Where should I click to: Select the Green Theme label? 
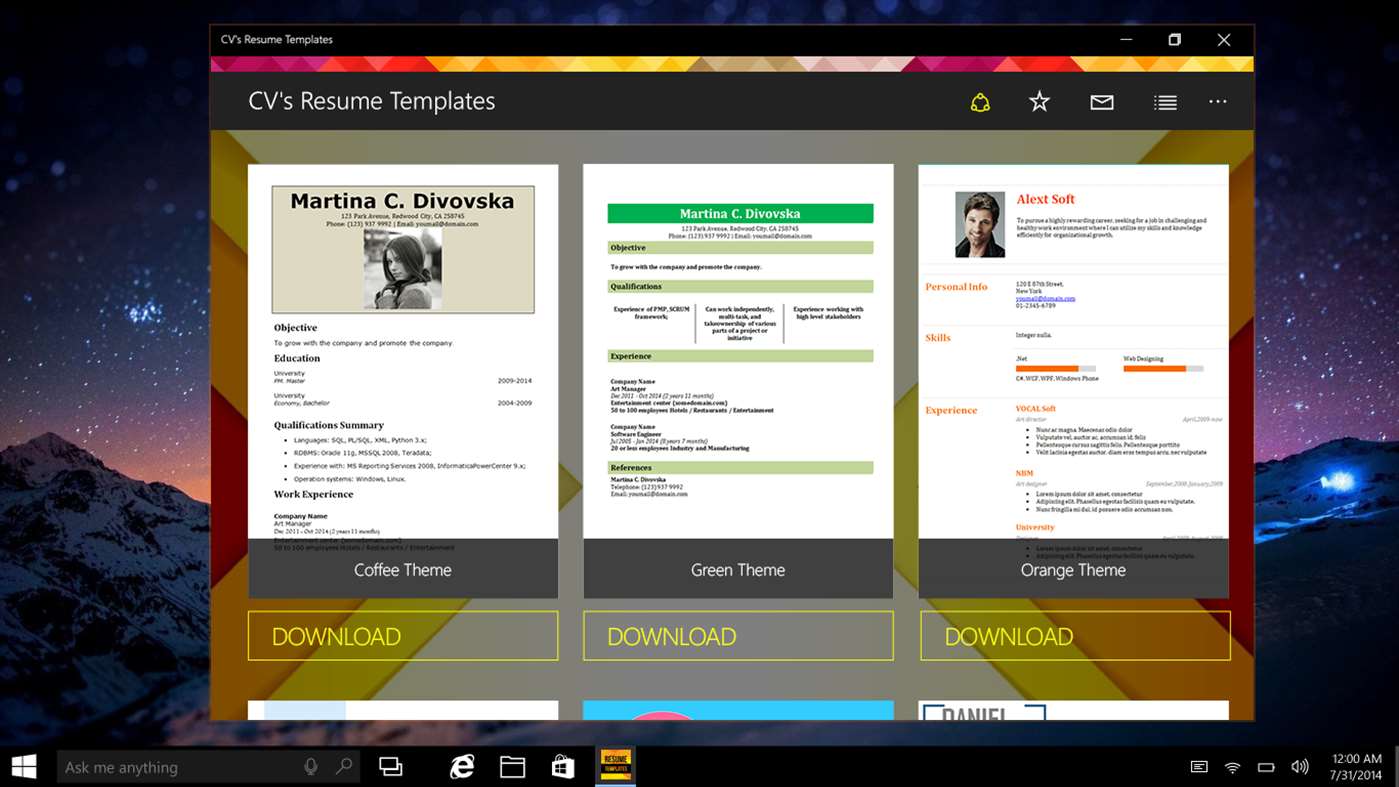tap(738, 570)
